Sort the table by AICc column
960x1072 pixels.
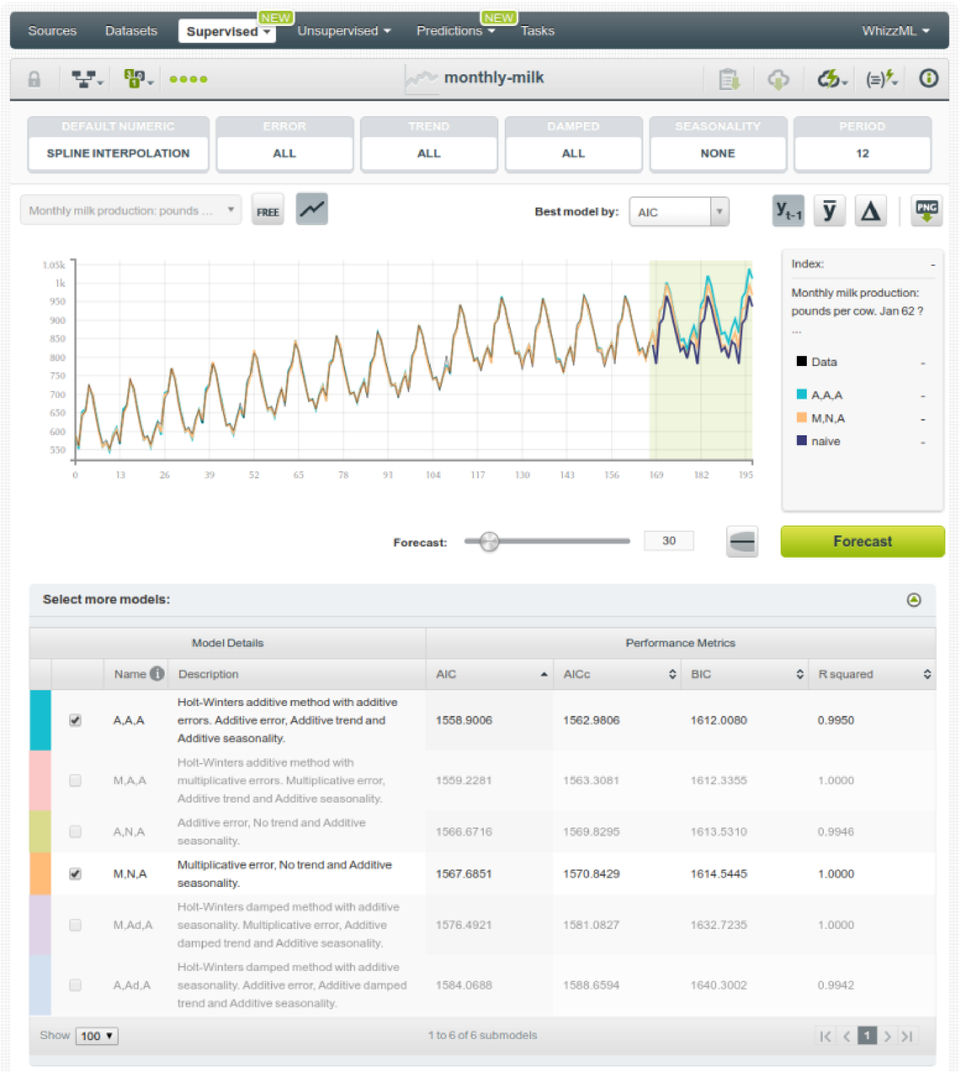click(617, 674)
